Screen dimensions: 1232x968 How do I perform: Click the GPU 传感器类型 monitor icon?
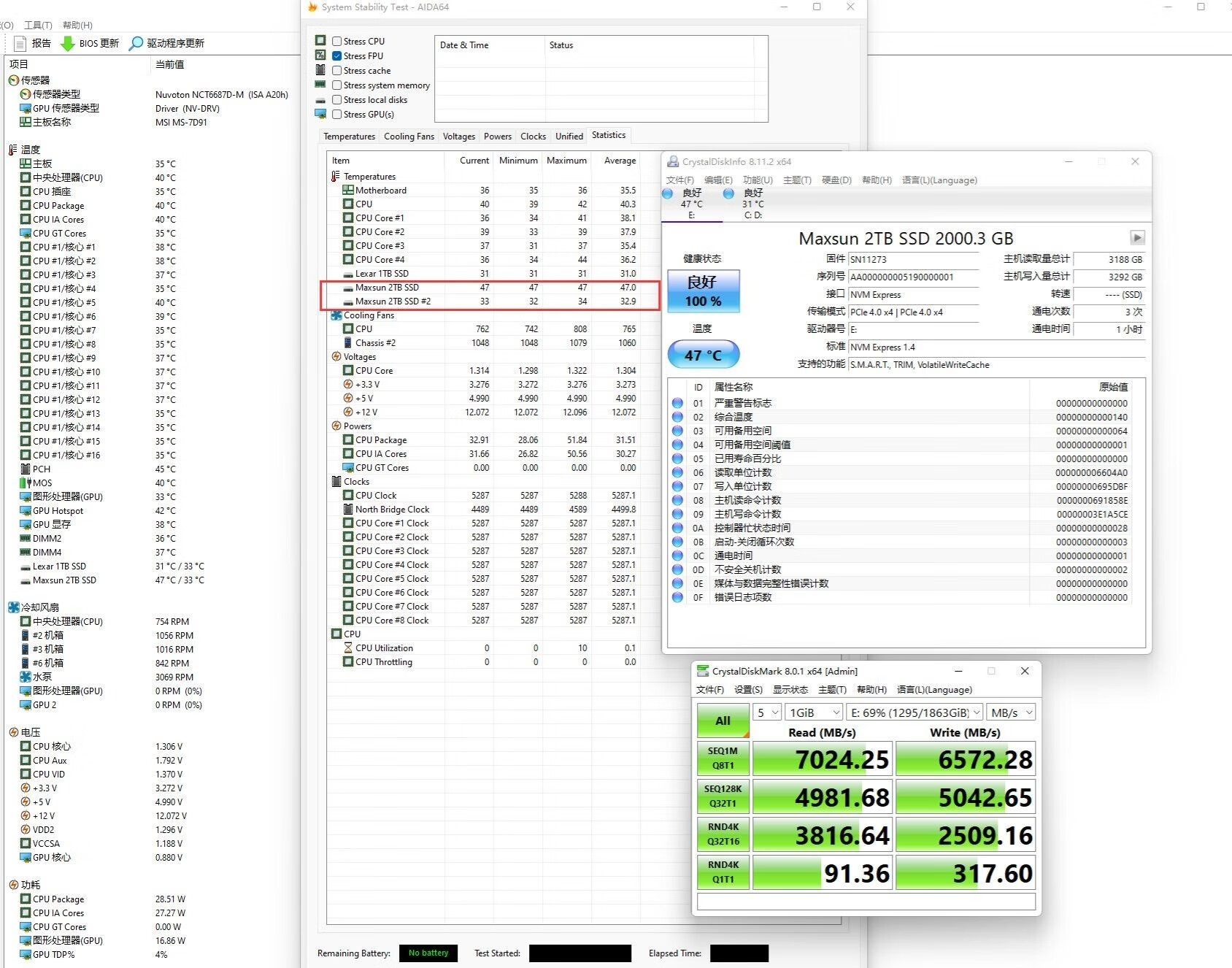(26, 108)
